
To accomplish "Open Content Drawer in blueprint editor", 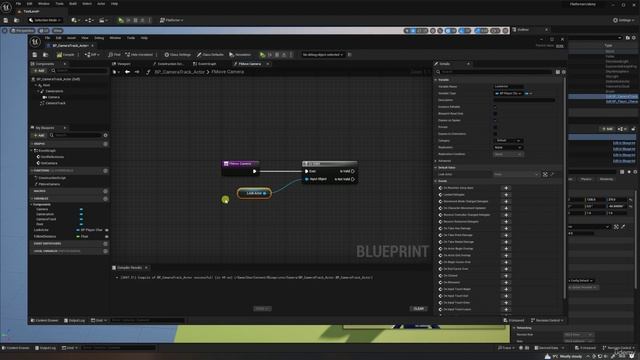I will click(x=45, y=320).
